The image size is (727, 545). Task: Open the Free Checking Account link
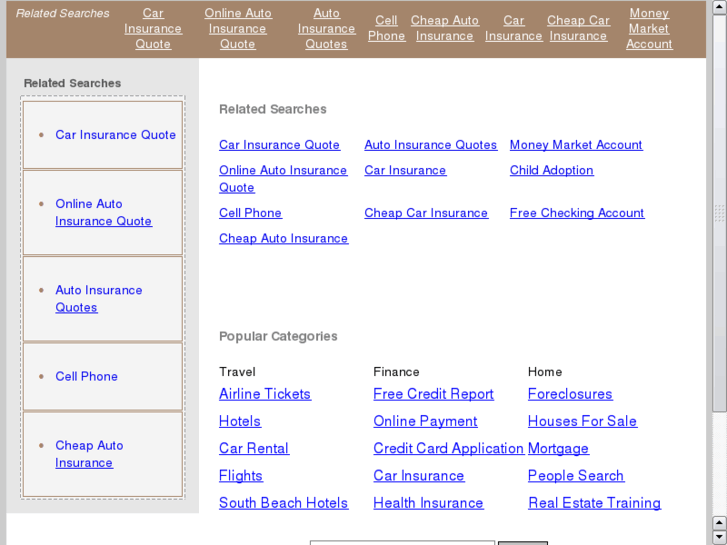(x=577, y=213)
